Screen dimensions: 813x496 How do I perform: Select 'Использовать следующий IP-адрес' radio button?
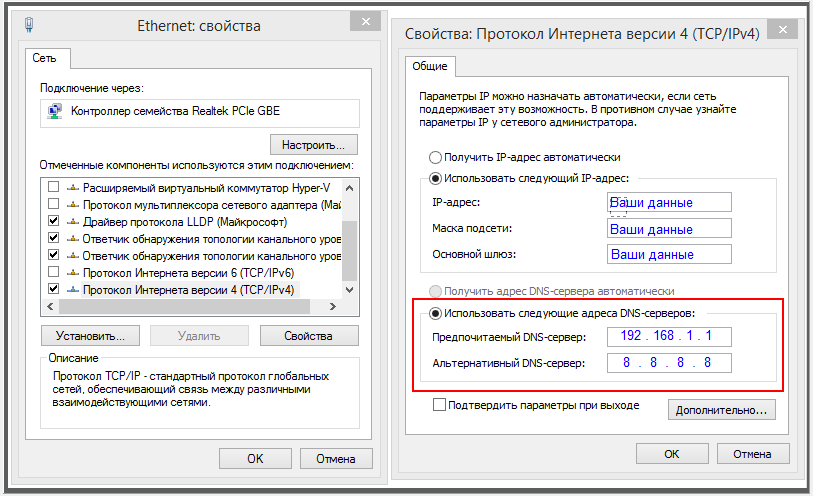(436, 178)
